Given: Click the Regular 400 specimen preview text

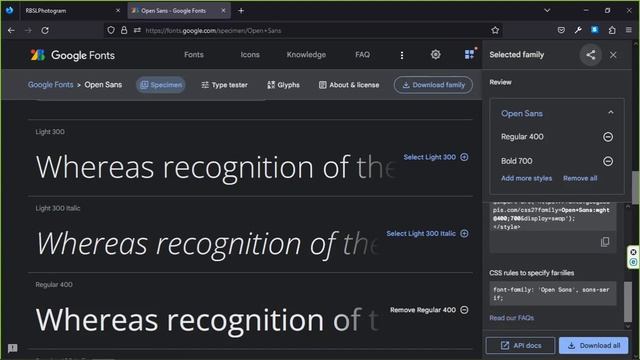Looking at the screenshot, I should pyautogui.click(x=207, y=320).
